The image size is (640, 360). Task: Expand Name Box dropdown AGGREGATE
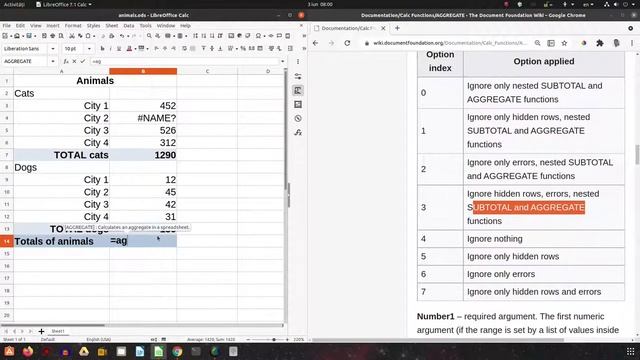click(53, 61)
